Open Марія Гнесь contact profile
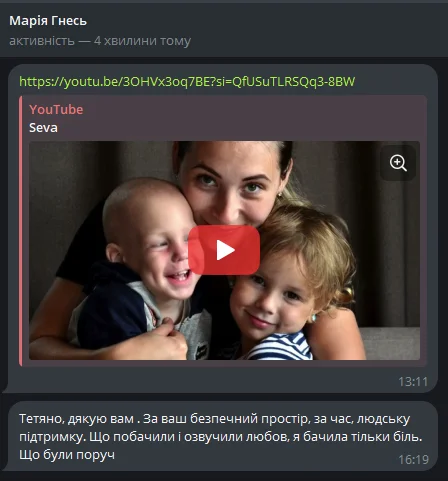The width and height of the screenshot is (448, 481). click(48, 21)
